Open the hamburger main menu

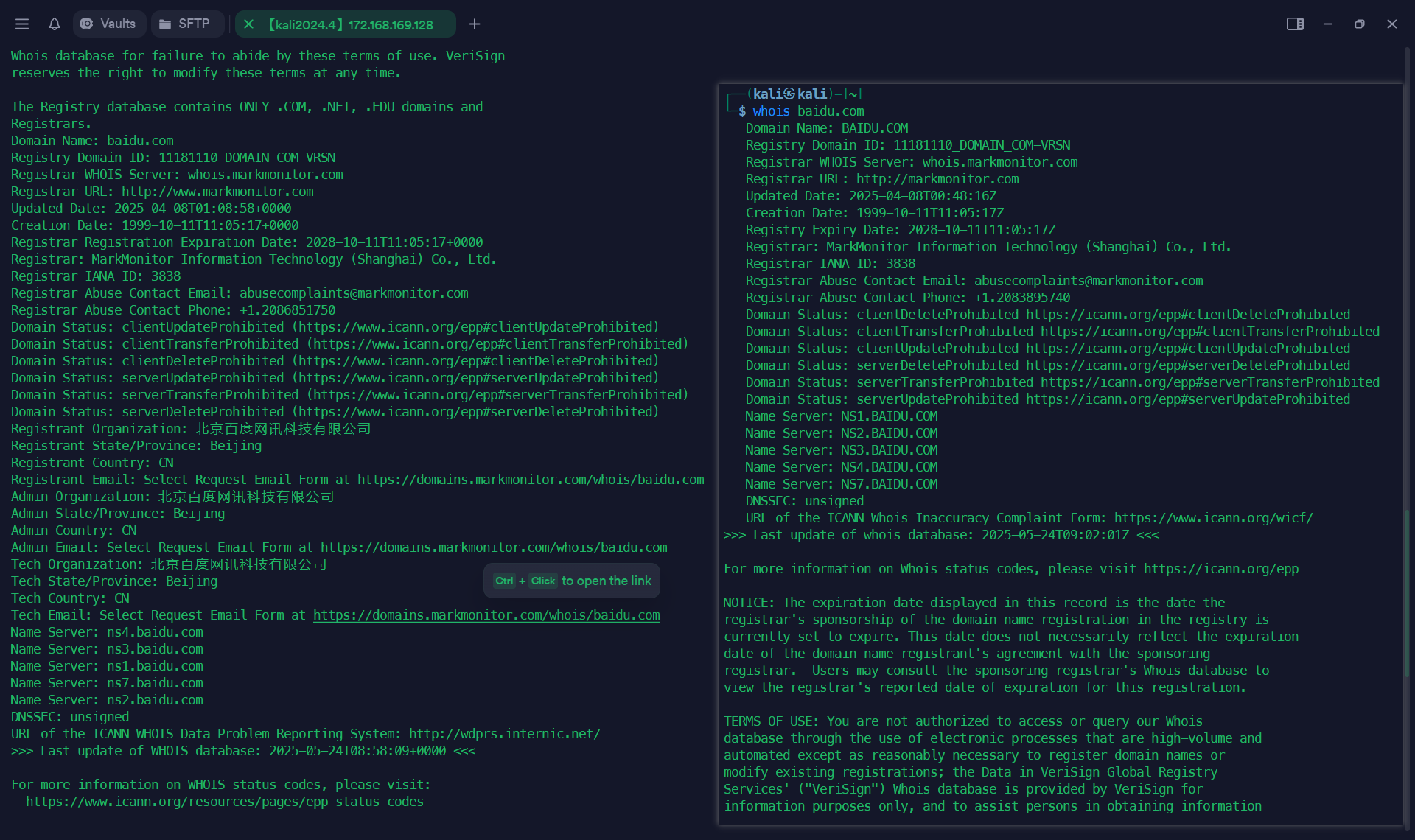pyautogui.click(x=22, y=24)
